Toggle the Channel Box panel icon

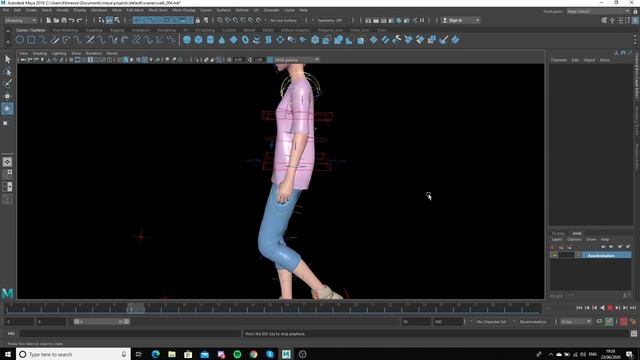(635, 20)
